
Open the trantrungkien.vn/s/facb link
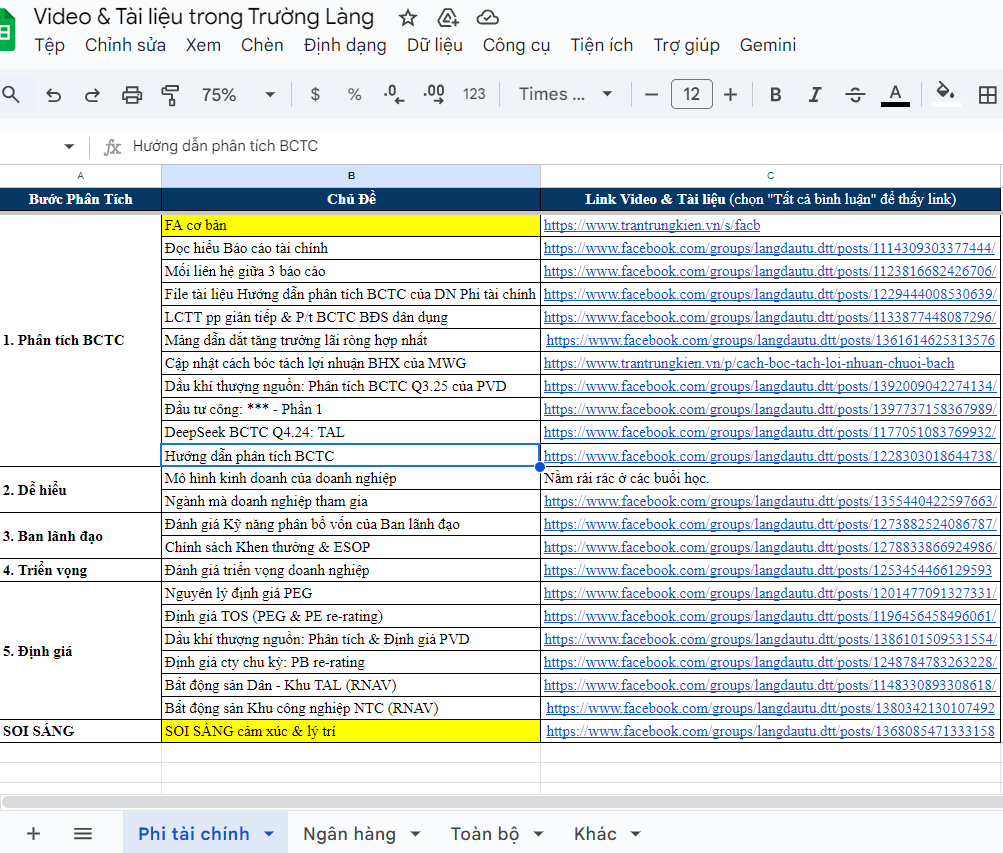tap(652, 225)
